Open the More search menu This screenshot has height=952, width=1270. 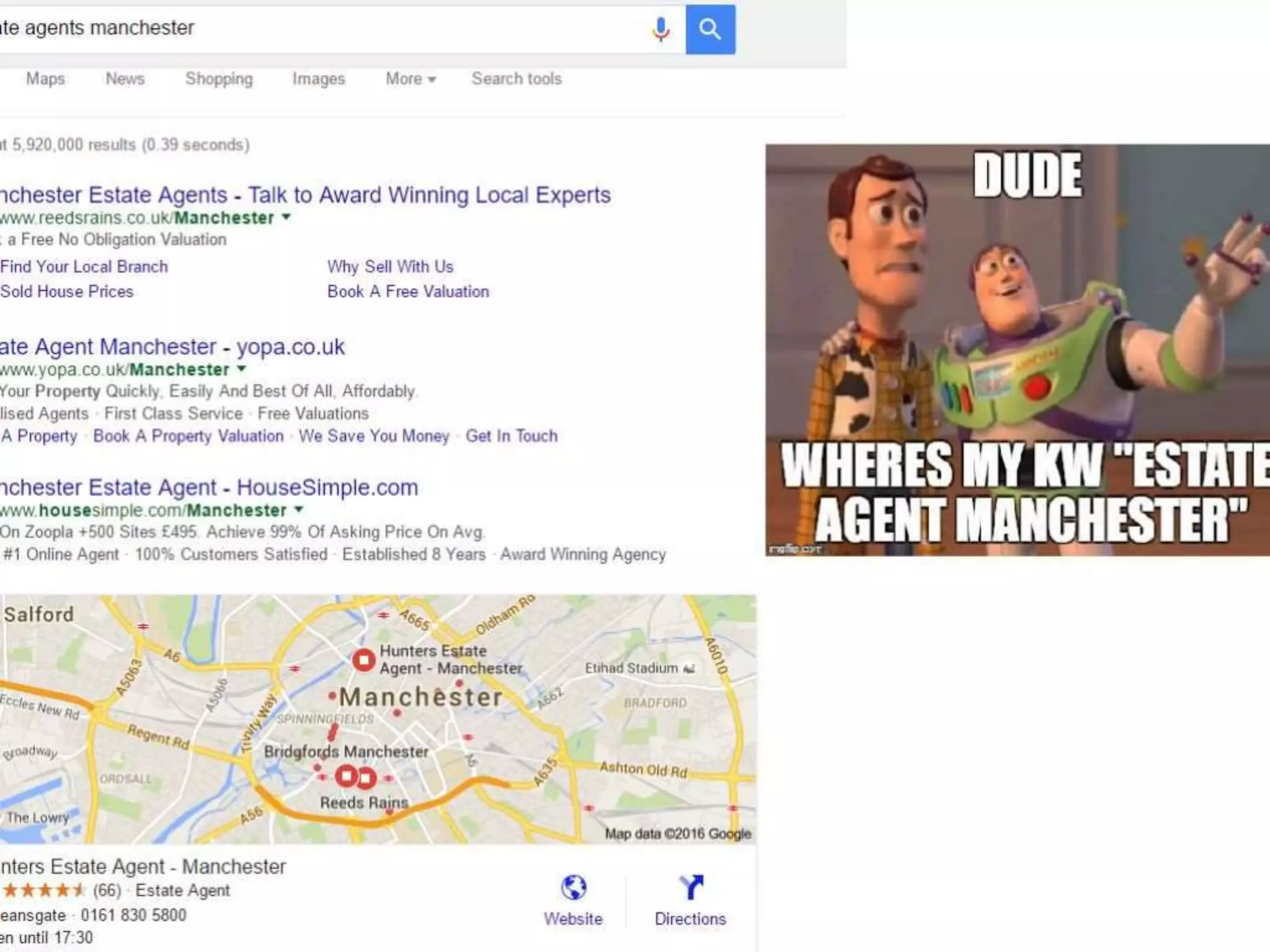click(x=411, y=79)
